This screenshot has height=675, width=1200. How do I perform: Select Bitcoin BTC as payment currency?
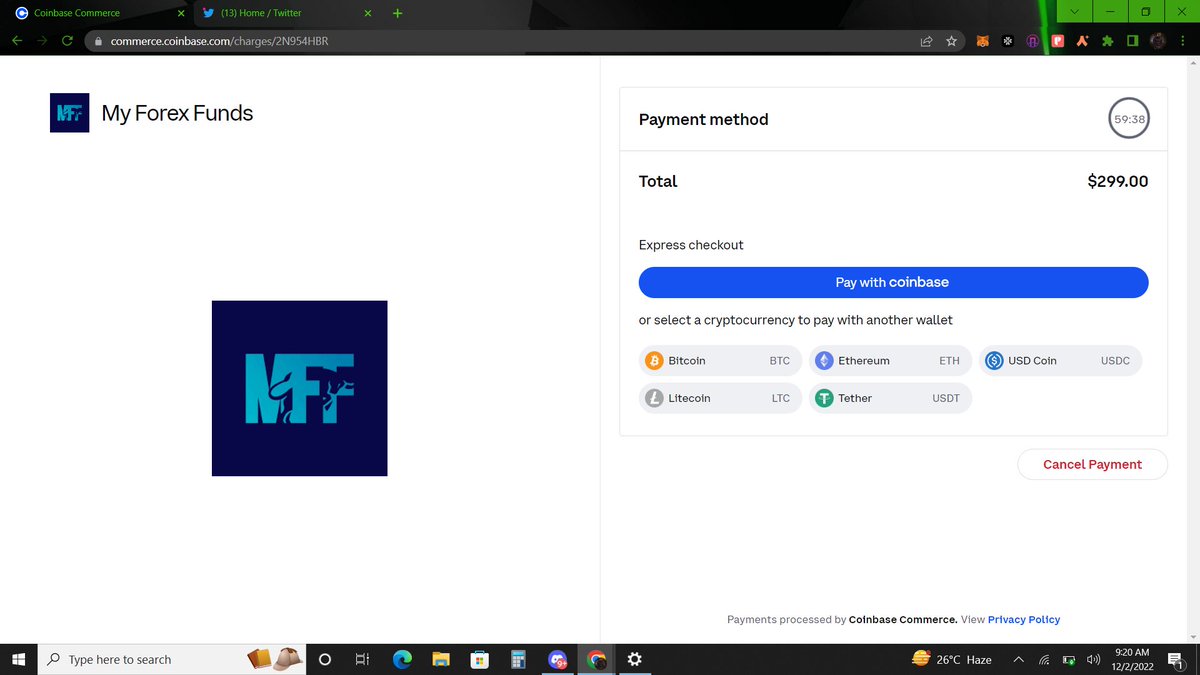click(x=720, y=361)
